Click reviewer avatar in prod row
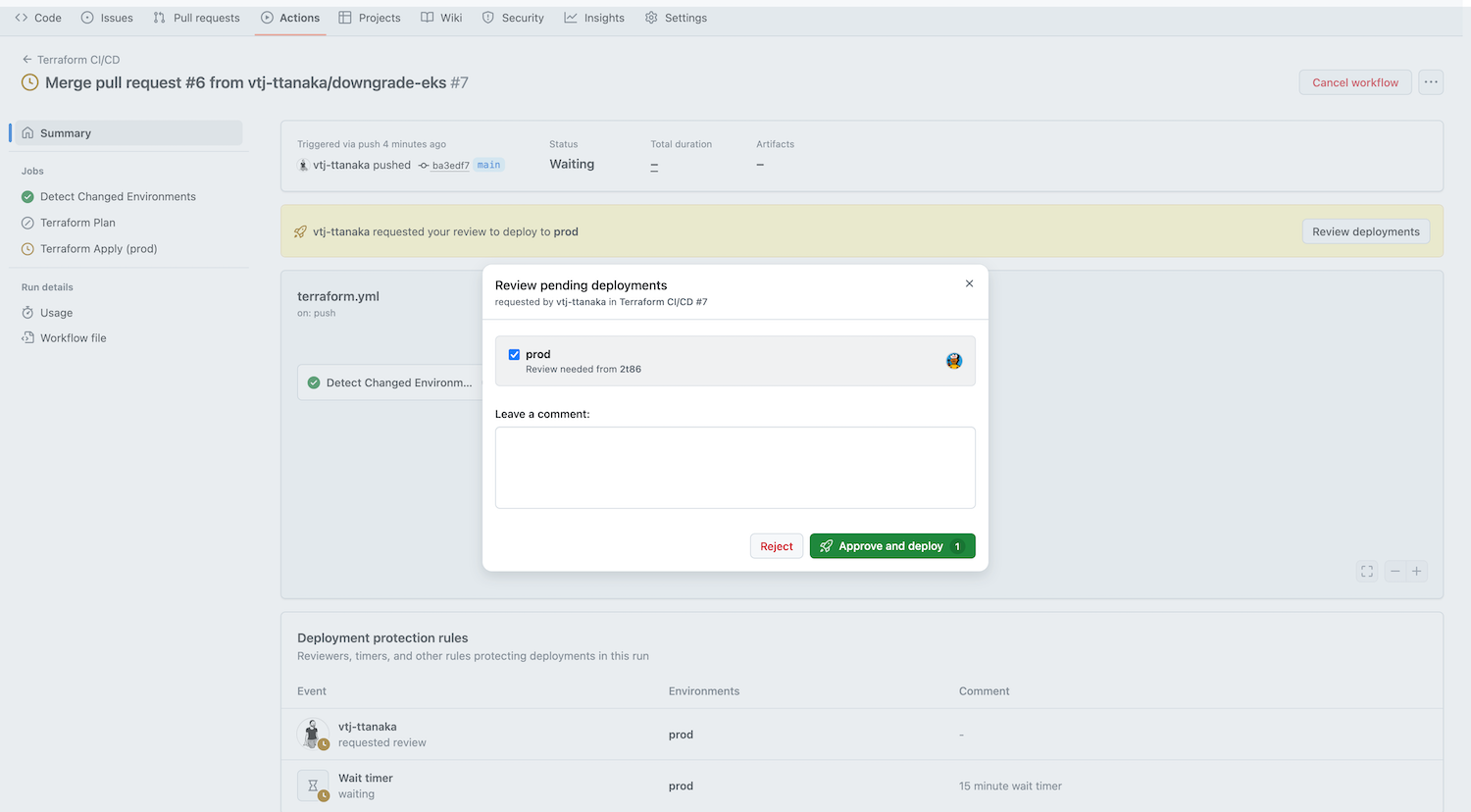Viewport: 1471px width, 812px height. (953, 361)
